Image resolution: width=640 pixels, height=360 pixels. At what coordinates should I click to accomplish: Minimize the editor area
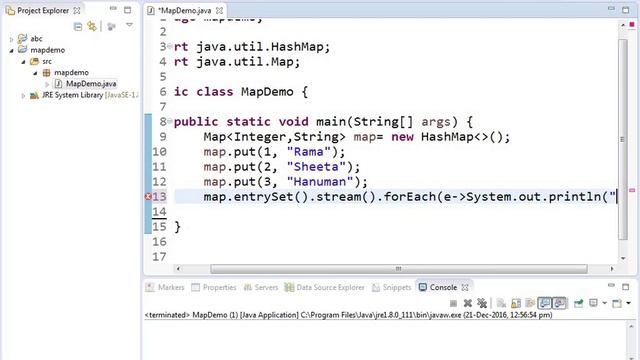[611, 9]
